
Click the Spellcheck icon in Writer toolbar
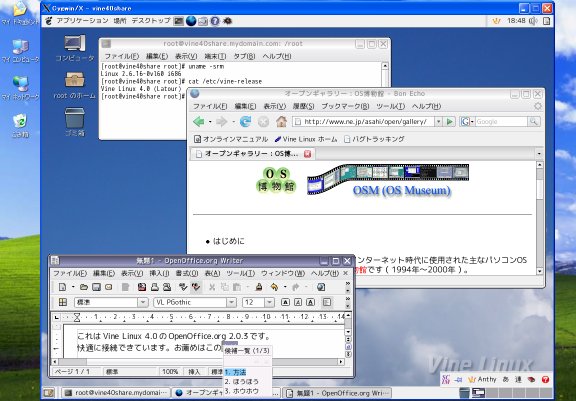click(x=183, y=287)
